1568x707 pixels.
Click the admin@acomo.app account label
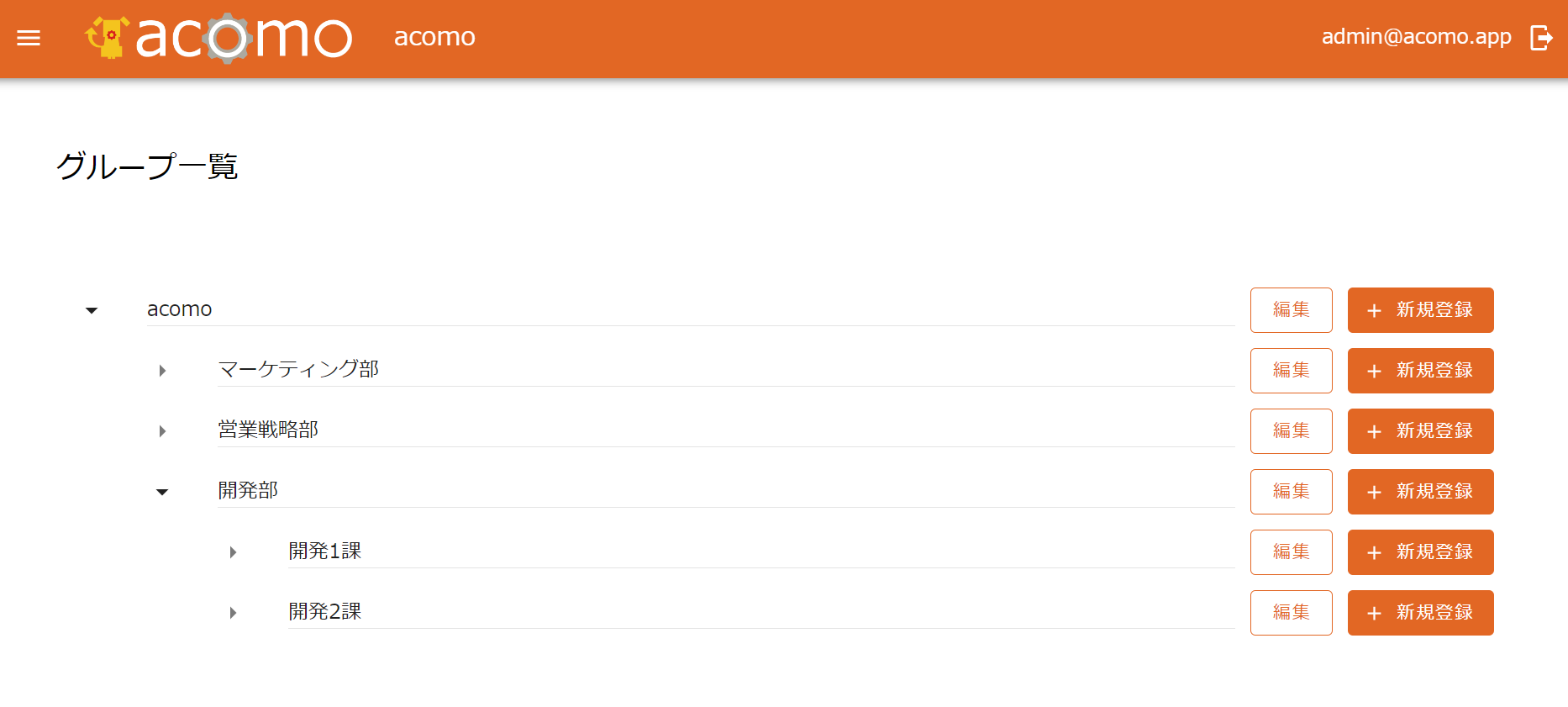(1416, 37)
